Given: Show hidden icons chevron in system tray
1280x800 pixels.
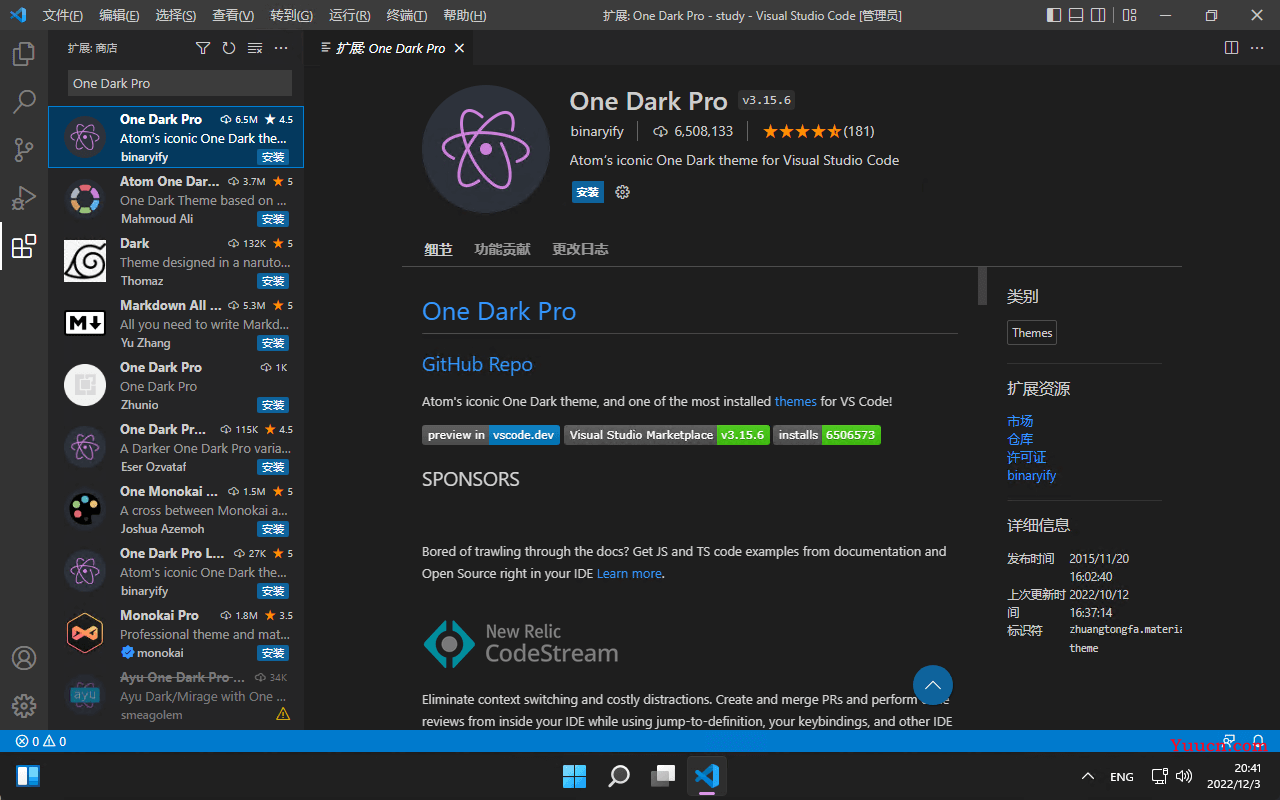Looking at the screenshot, I should tap(1088, 776).
